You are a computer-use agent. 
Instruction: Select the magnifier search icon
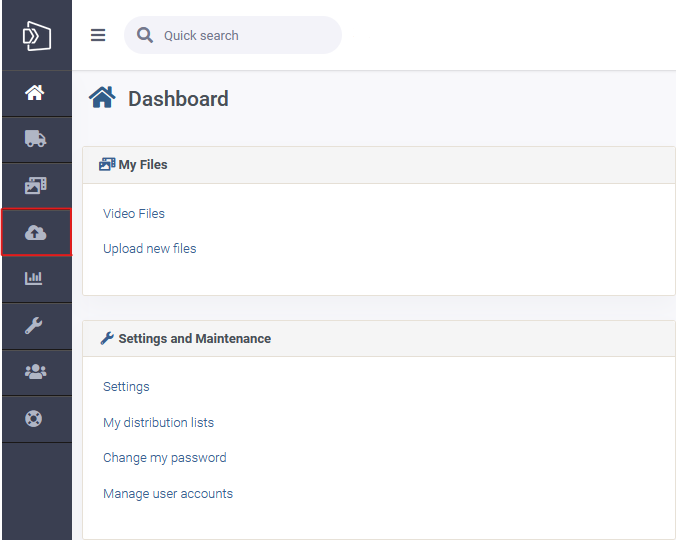[145, 35]
